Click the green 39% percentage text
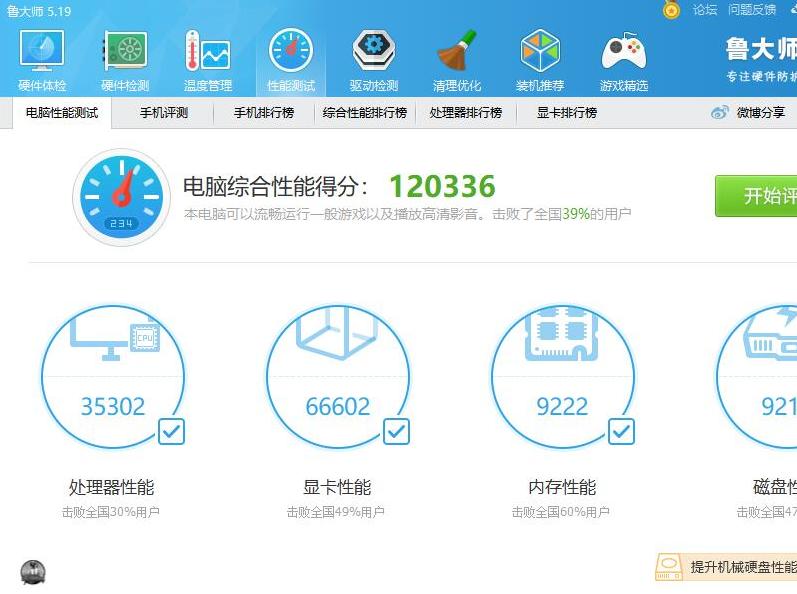The width and height of the screenshot is (797, 594). pos(576,214)
